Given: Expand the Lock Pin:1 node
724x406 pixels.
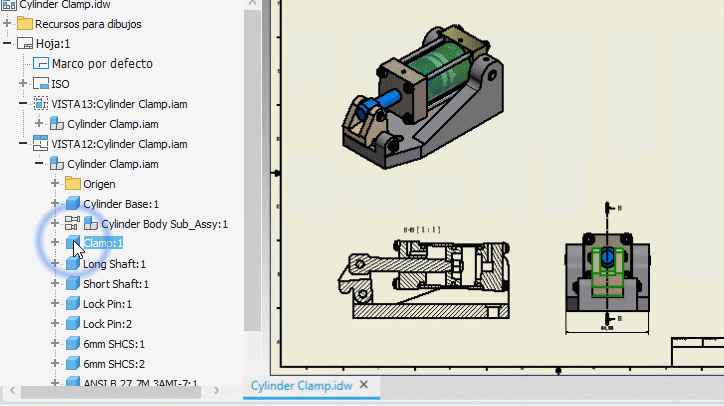Looking at the screenshot, I should point(55,303).
